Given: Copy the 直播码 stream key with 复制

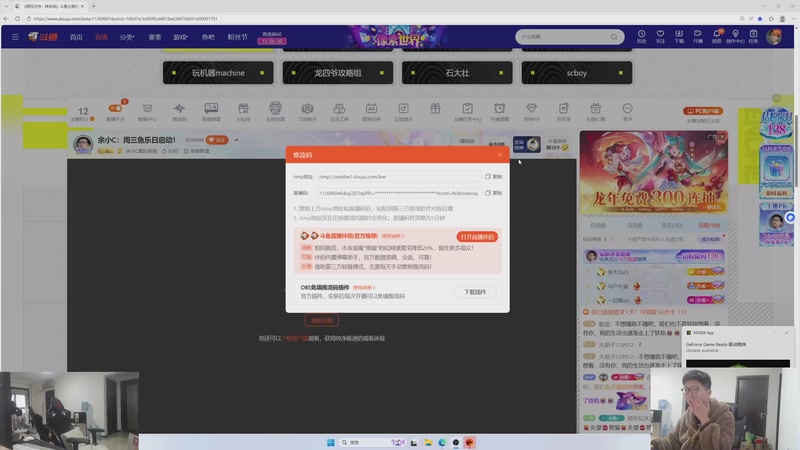Looking at the screenshot, I should click(493, 193).
